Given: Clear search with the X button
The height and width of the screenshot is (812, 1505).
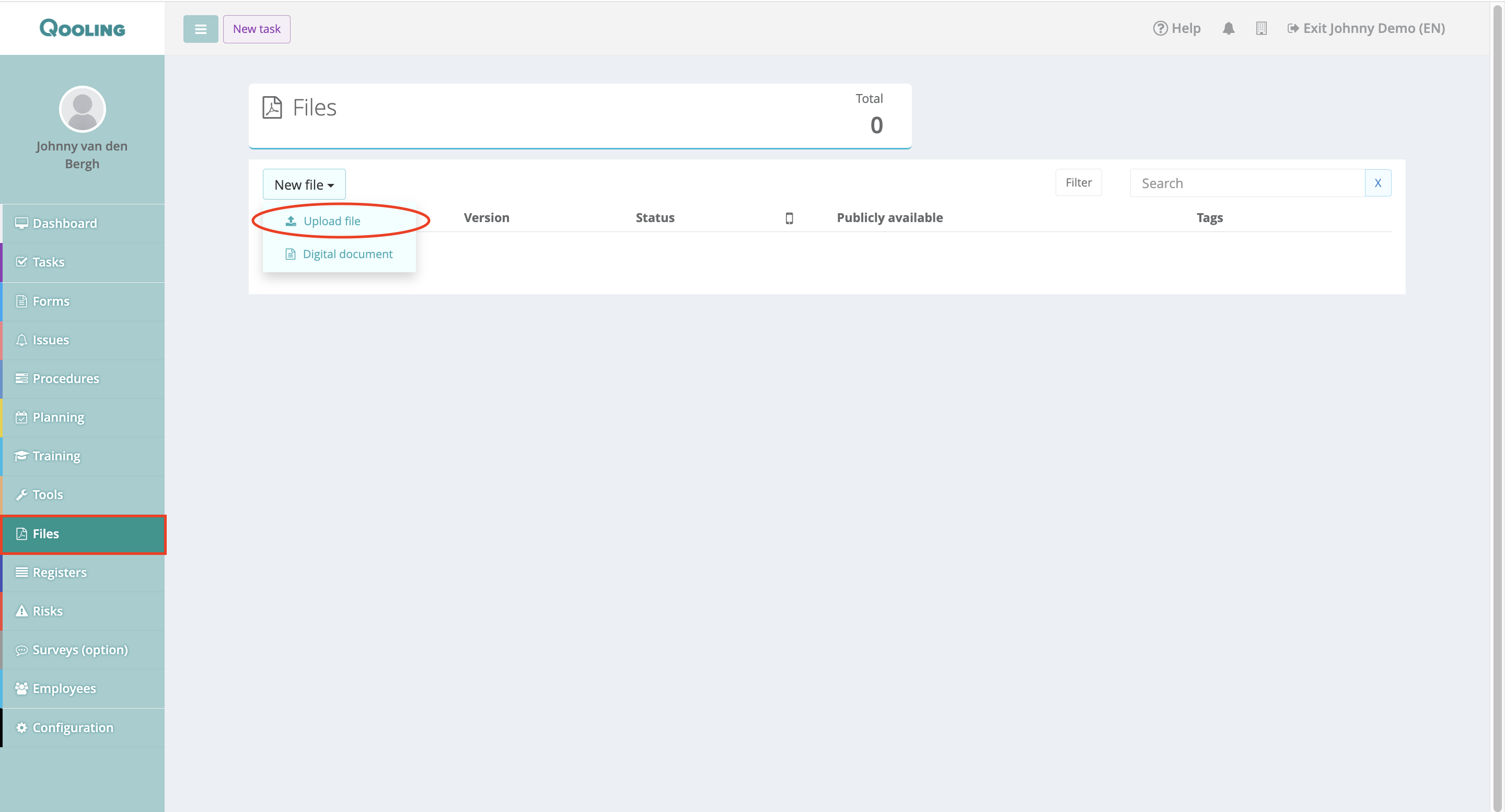Looking at the screenshot, I should coord(1377,183).
